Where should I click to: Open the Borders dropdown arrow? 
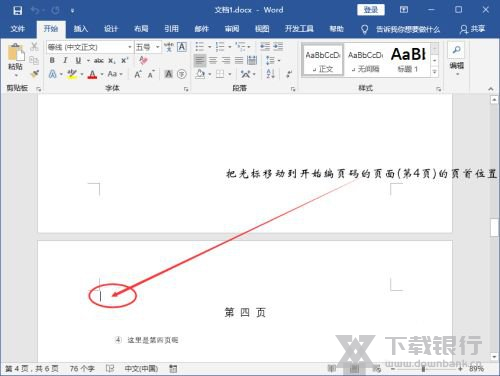coord(230,74)
